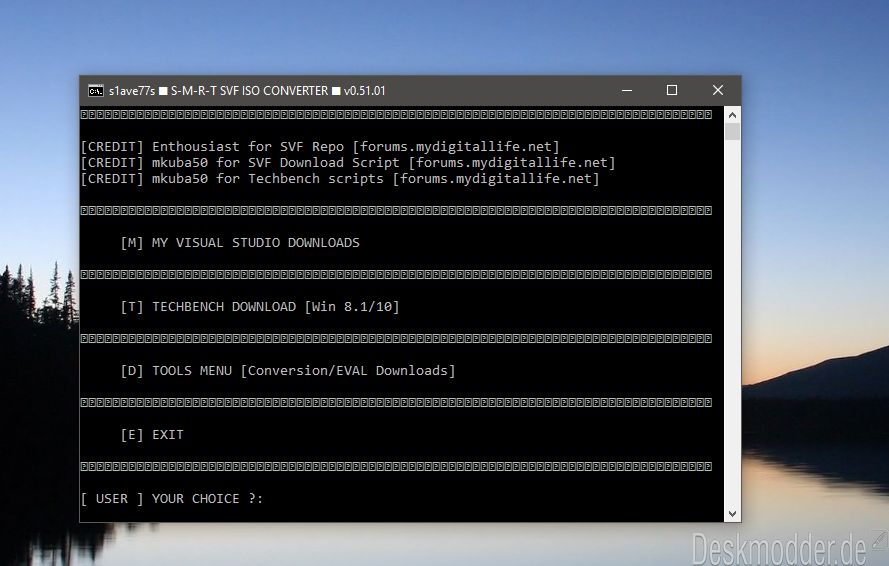This screenshot has width=889, height=566.
Task: Click the cmd icon in the title bar
Action: (95, 91)
